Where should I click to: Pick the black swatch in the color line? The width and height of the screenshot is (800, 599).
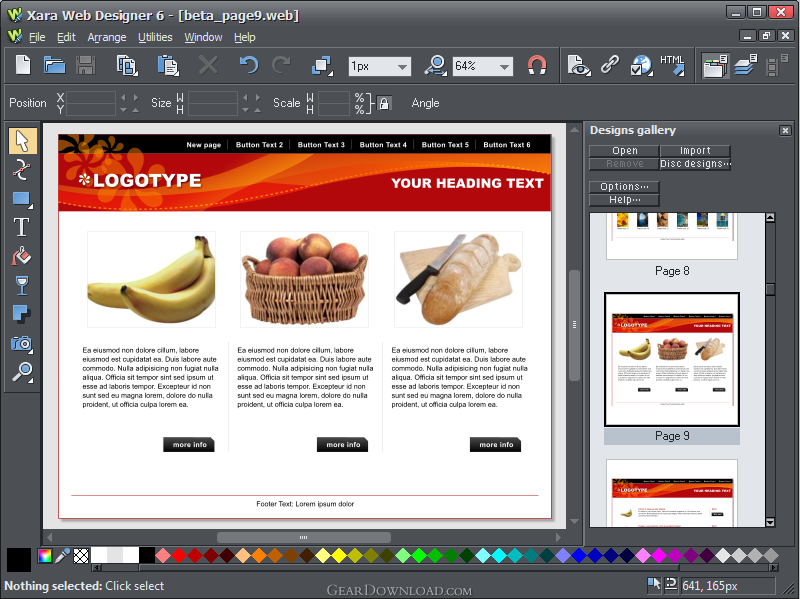[x=147, y=555]
